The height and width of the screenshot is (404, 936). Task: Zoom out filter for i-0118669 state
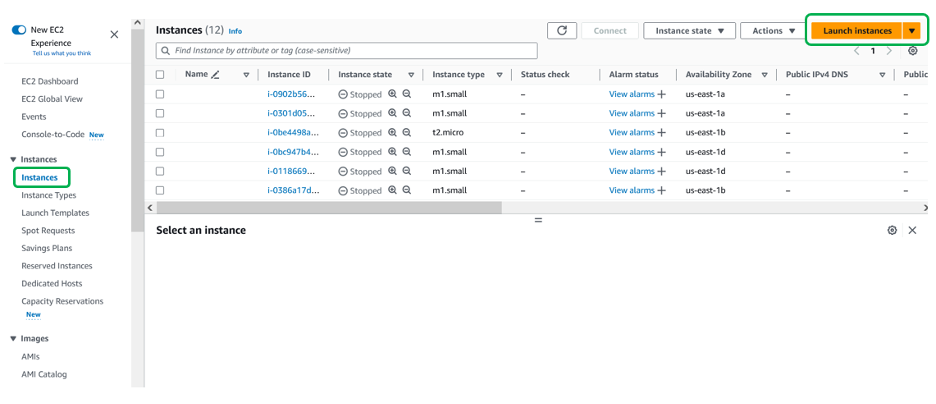pos(407,171)
